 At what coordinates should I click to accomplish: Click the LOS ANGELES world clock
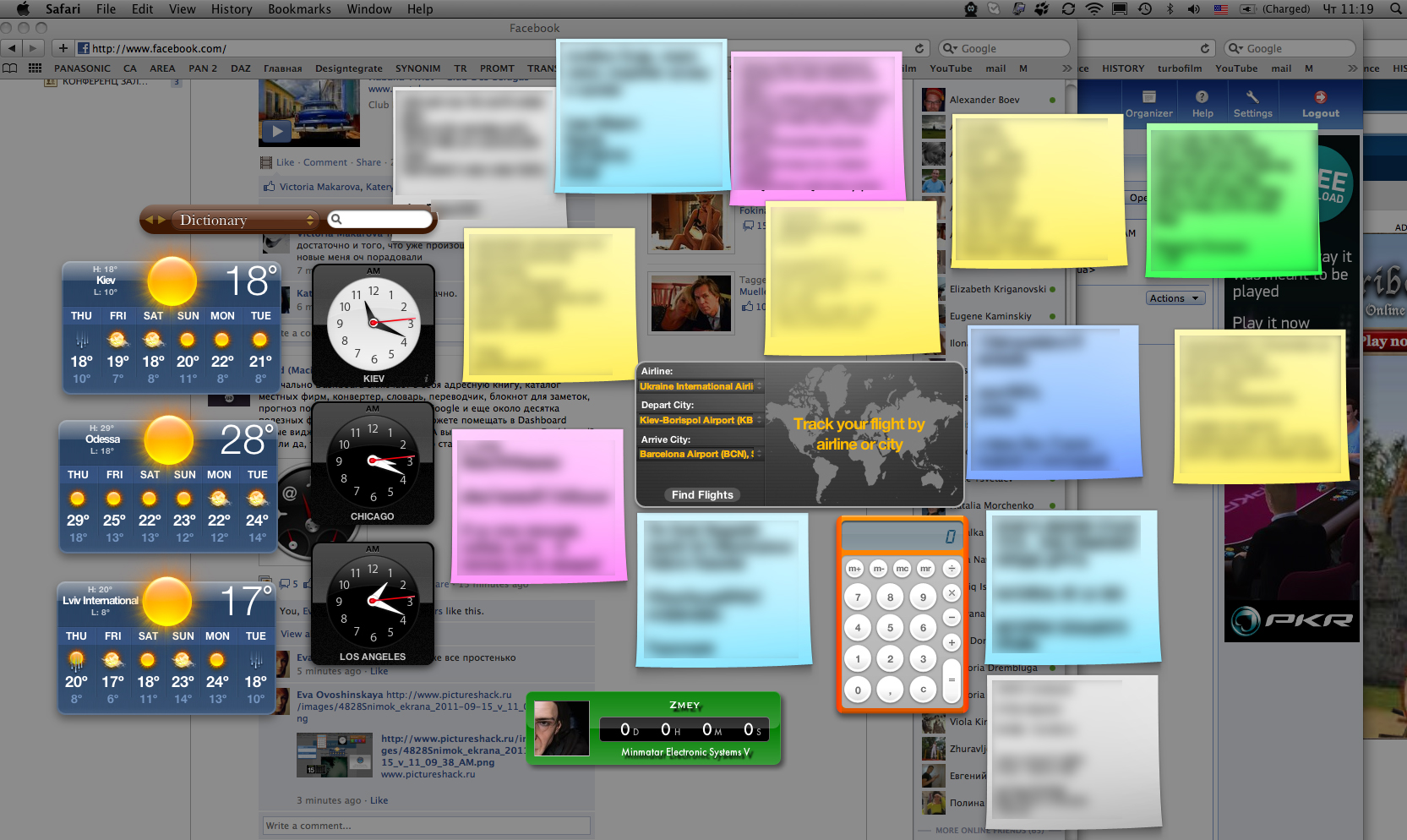tap(373, 603)
